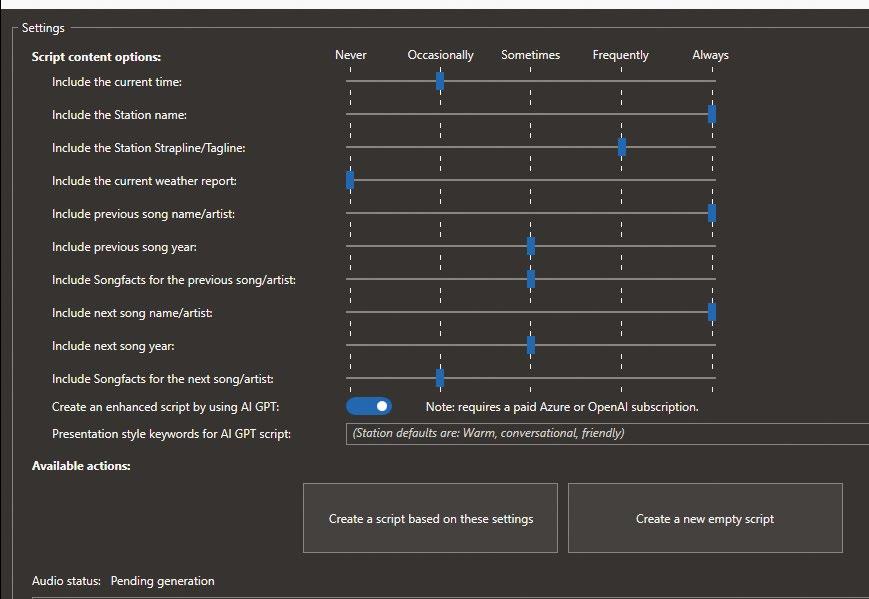Click the Station Strapline/Tagline slider handle
Screen dimensions: 869x599
click(x=622, y=147)
